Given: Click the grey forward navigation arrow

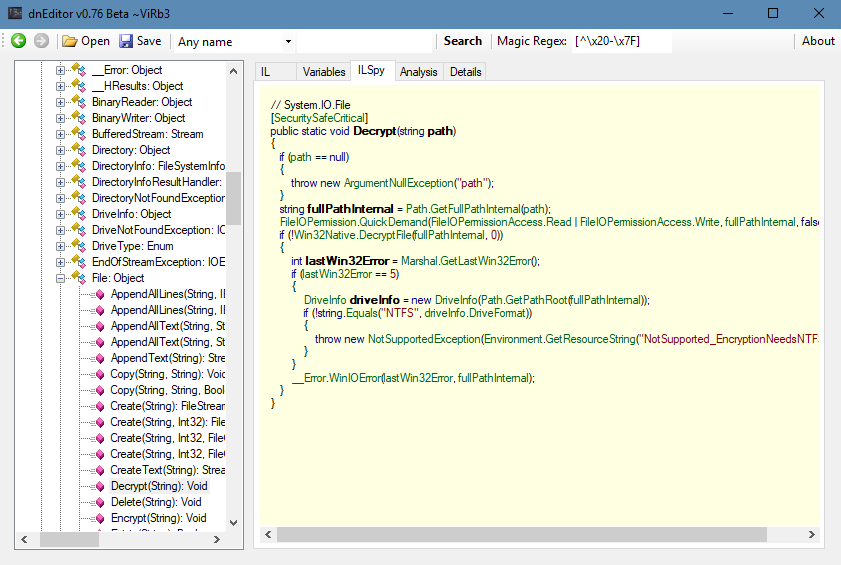Looking at the screenshot, I should click(41, 41).
